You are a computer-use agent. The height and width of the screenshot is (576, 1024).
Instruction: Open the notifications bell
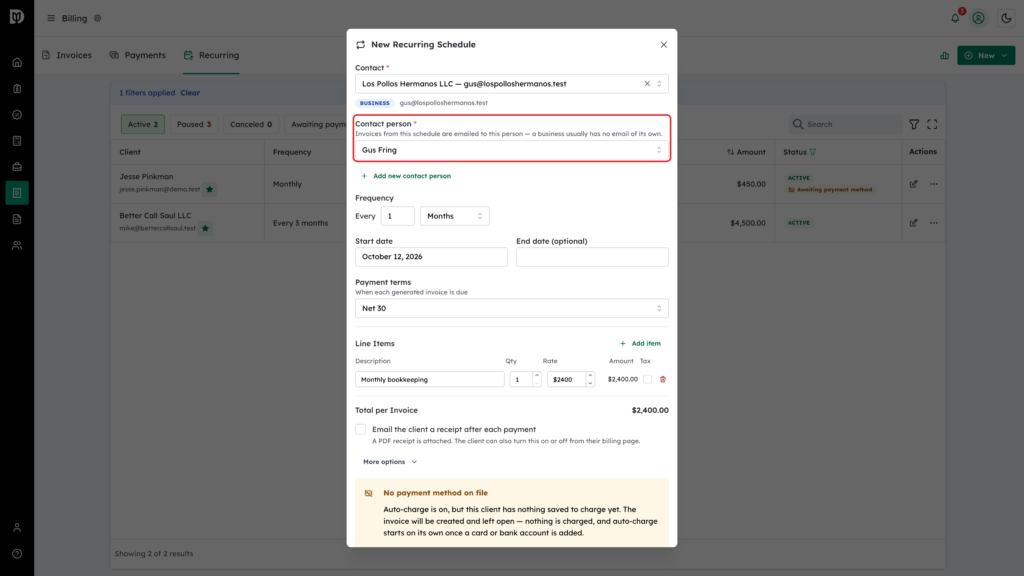pos(955,18)
